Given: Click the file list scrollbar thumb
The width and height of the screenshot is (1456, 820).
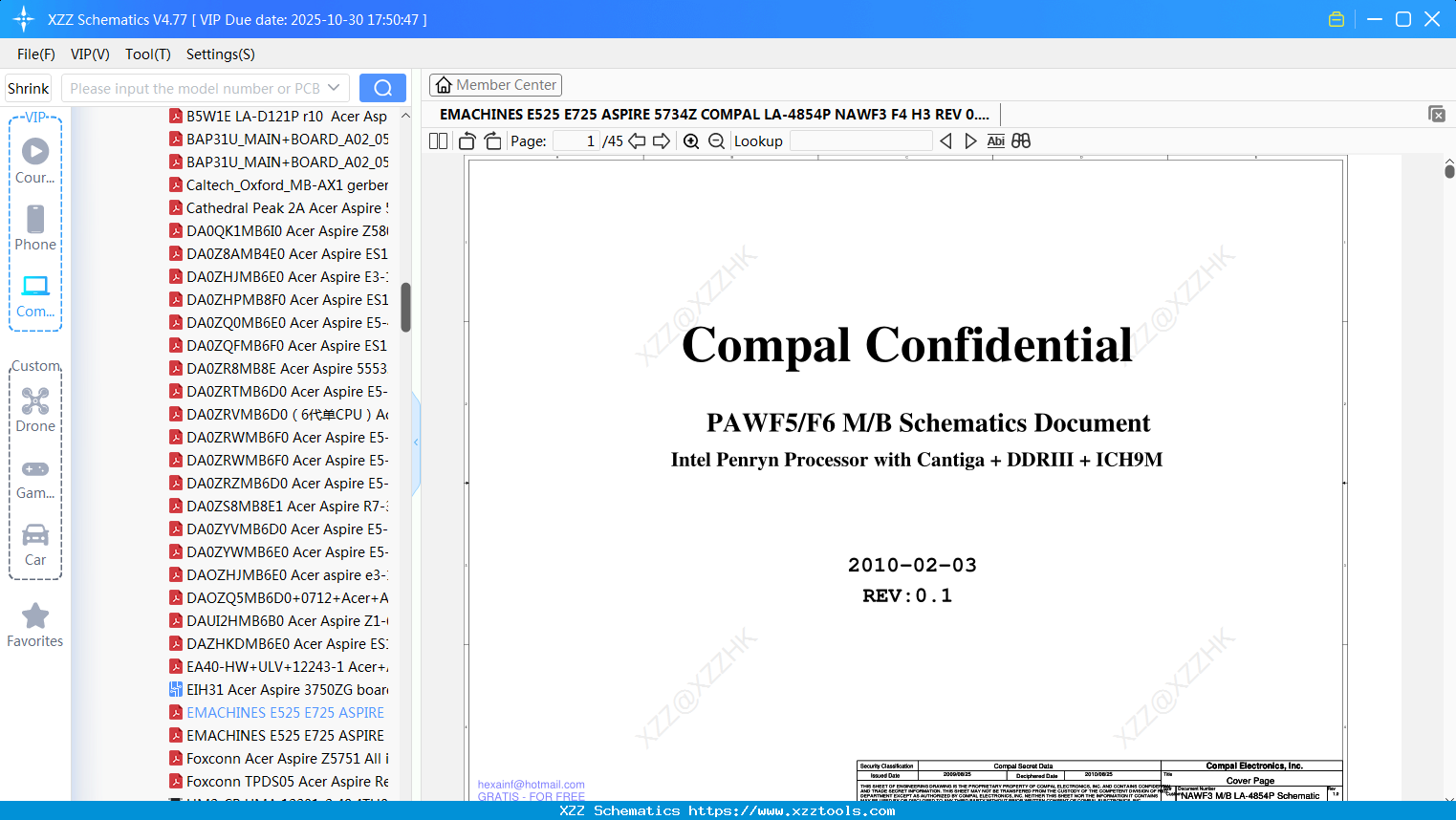Looking at the screenshot, I should click(405, 307).
